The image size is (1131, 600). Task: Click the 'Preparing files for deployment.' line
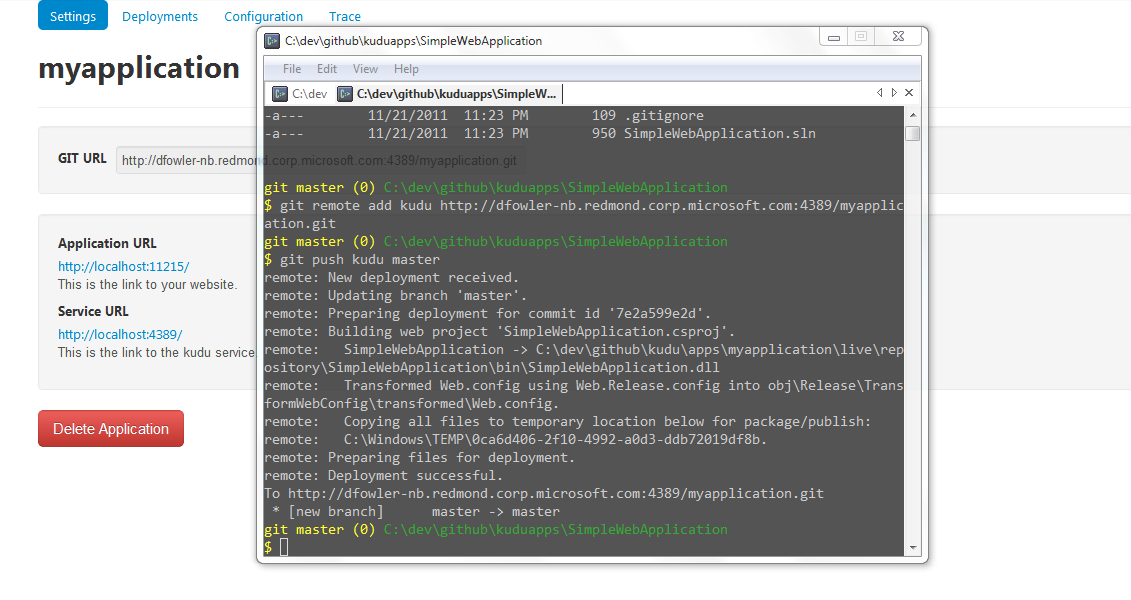tap(420, 458)
